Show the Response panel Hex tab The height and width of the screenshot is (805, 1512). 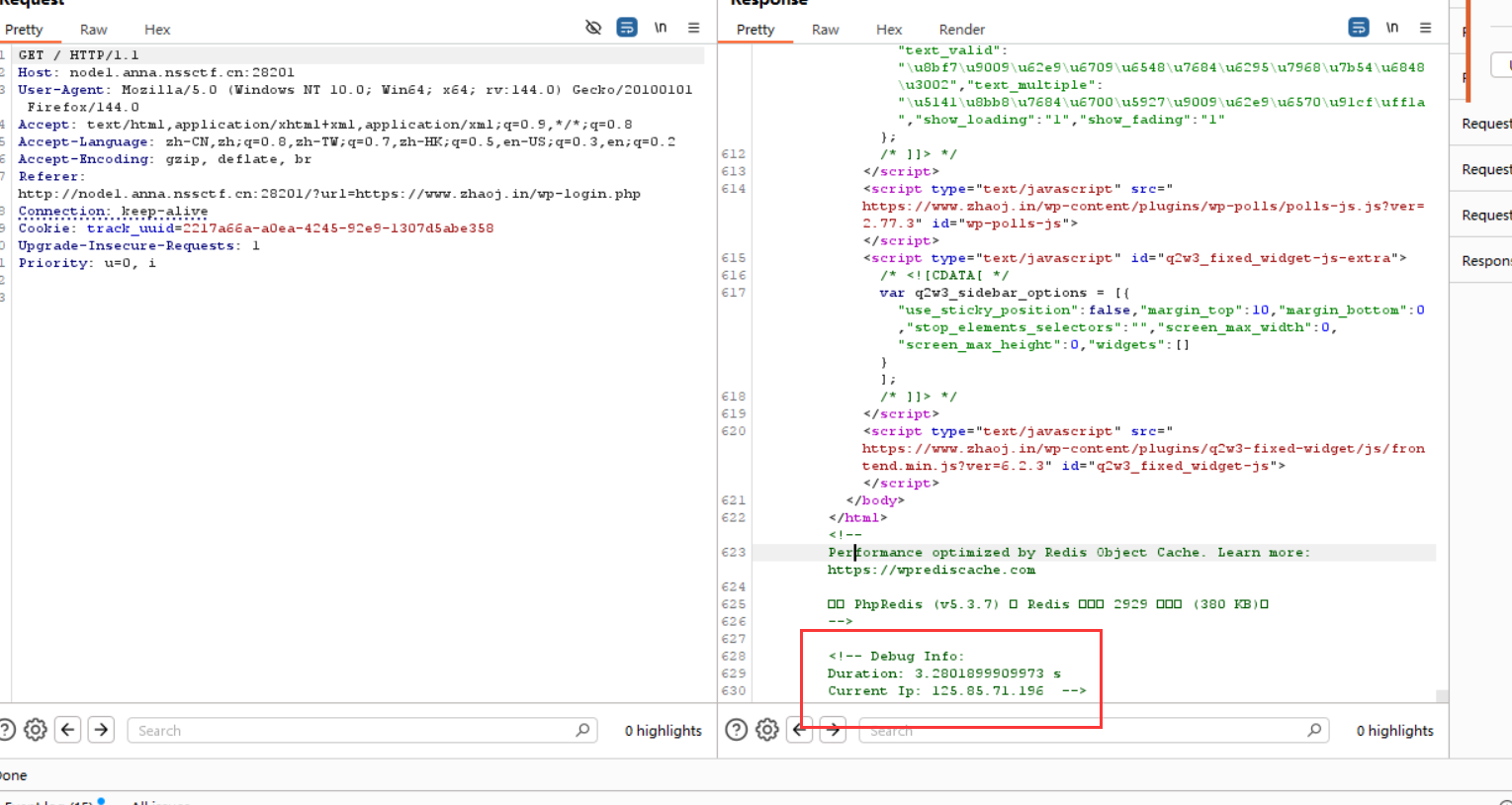click(889, 30)
